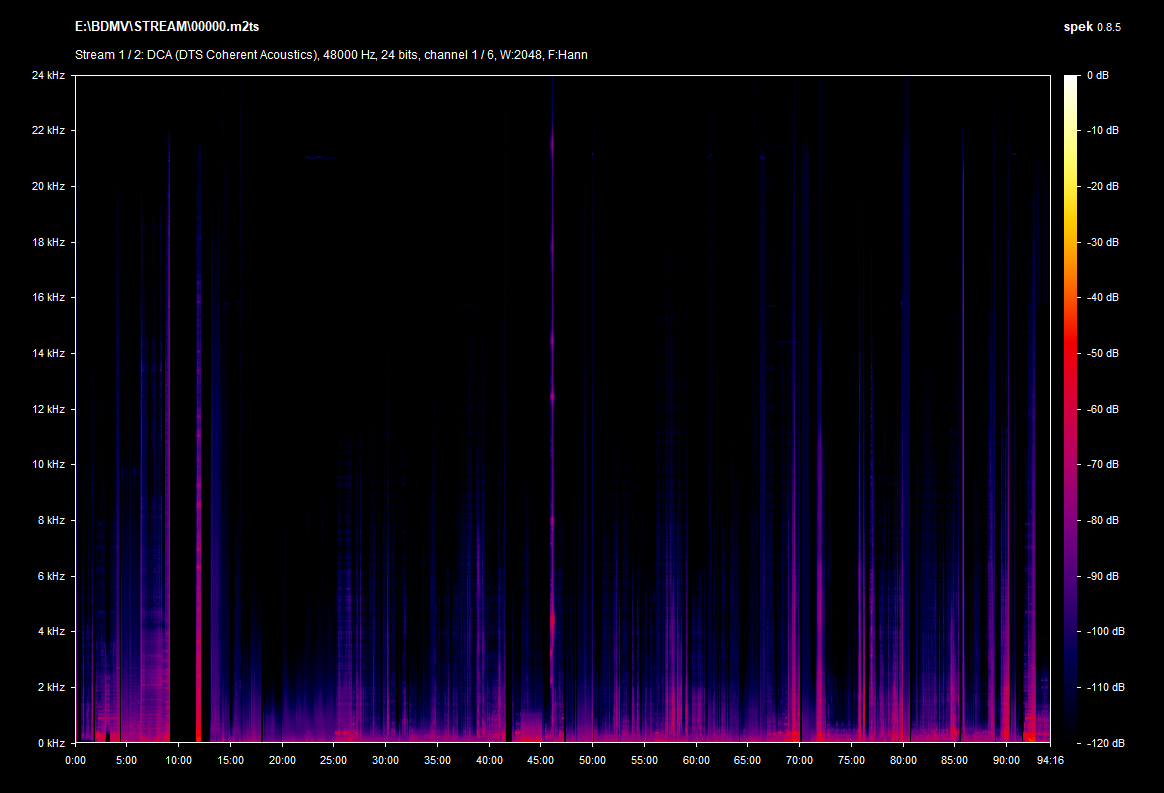Click the tall bright spike near 46 minutes

(x=552, y=400)
